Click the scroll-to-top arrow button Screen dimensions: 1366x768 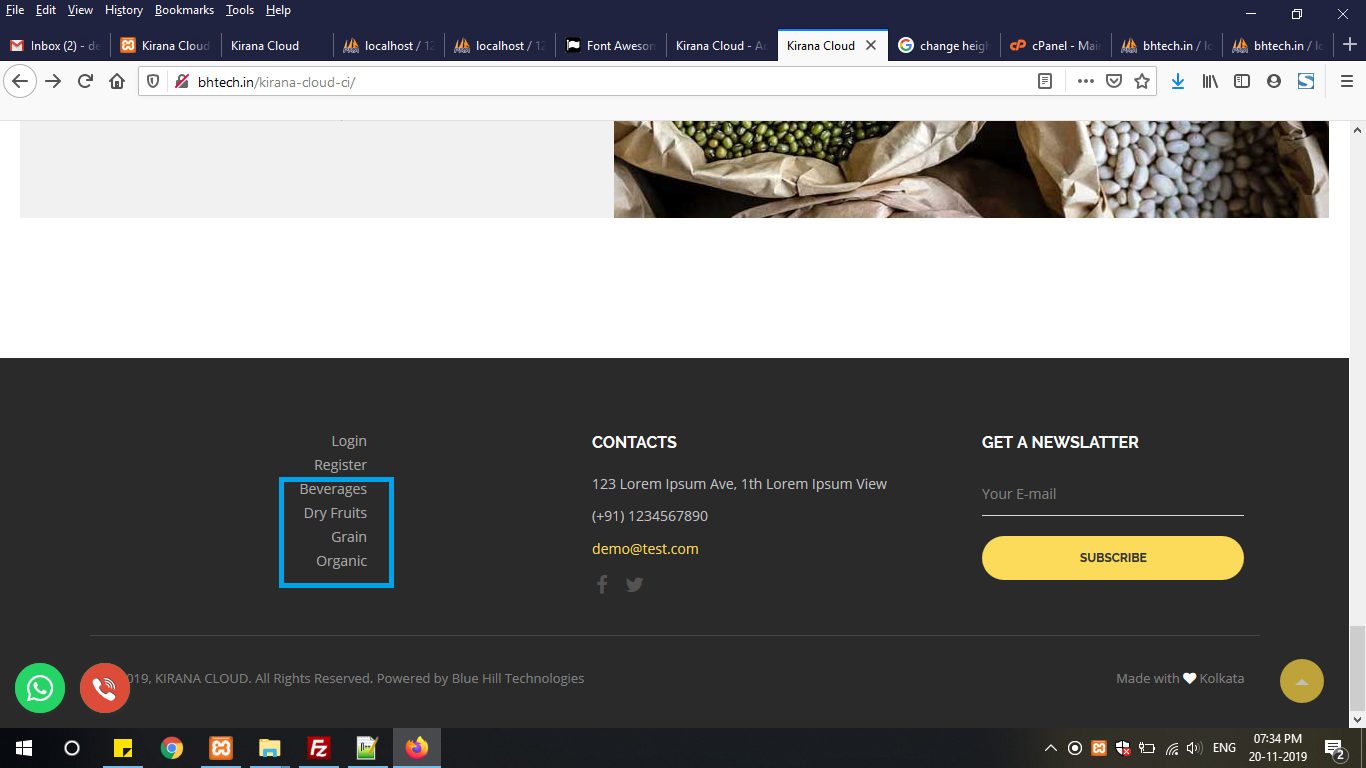point(1301,681)
